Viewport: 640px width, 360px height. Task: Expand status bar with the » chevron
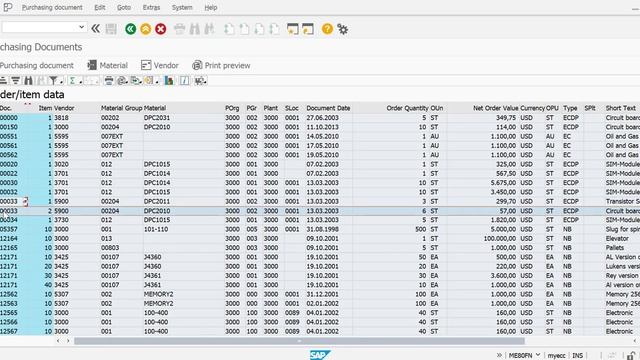pyautogui.click(x=499, y=355)
